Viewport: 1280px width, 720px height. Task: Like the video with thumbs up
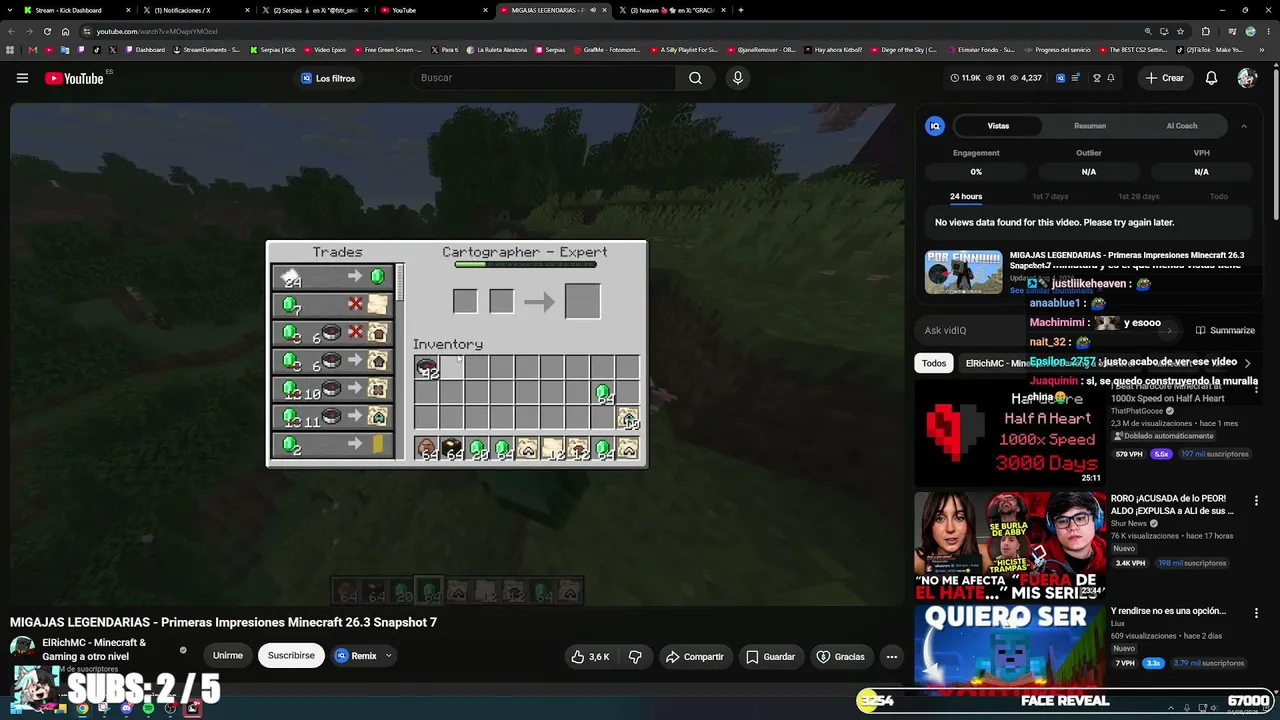(590, 657)
